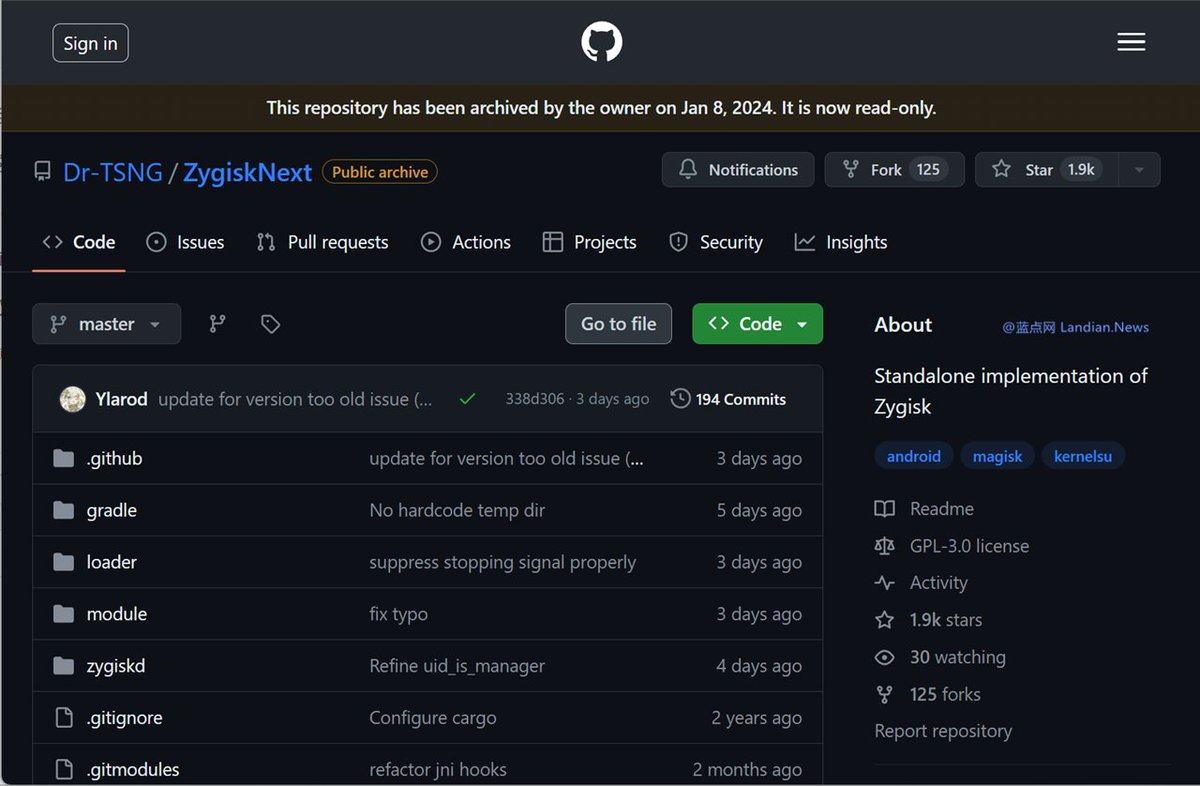Screen dimensions: 1200x786
Task: Click the Report repository link
Action: click(x=943, y=731)
